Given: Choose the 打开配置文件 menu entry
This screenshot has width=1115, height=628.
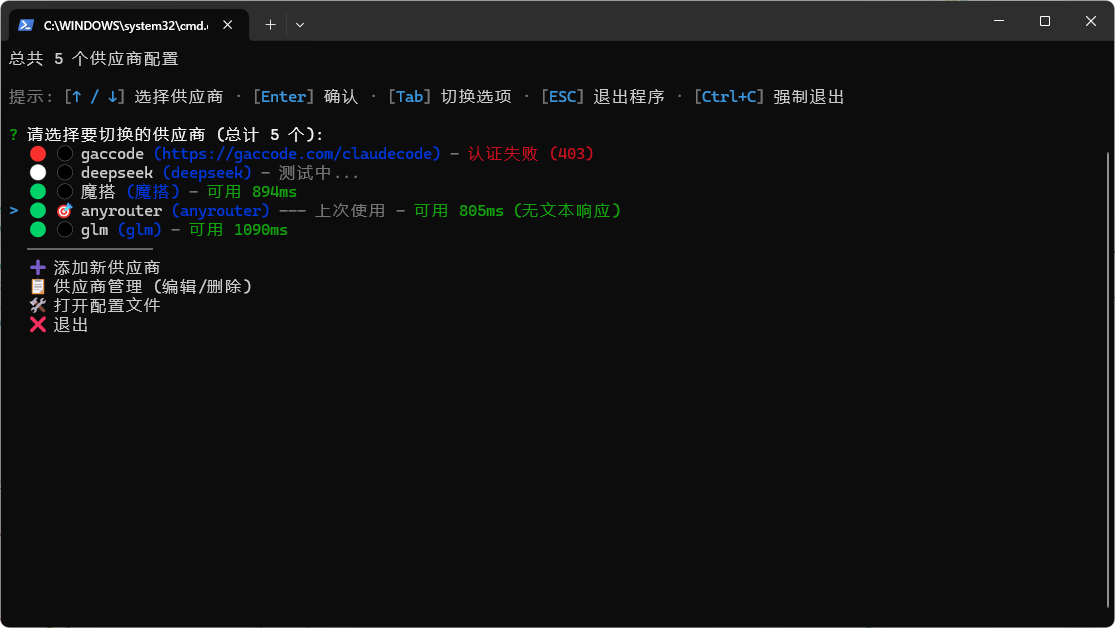Looking at the screenshot, I should (x=107, y=306).
